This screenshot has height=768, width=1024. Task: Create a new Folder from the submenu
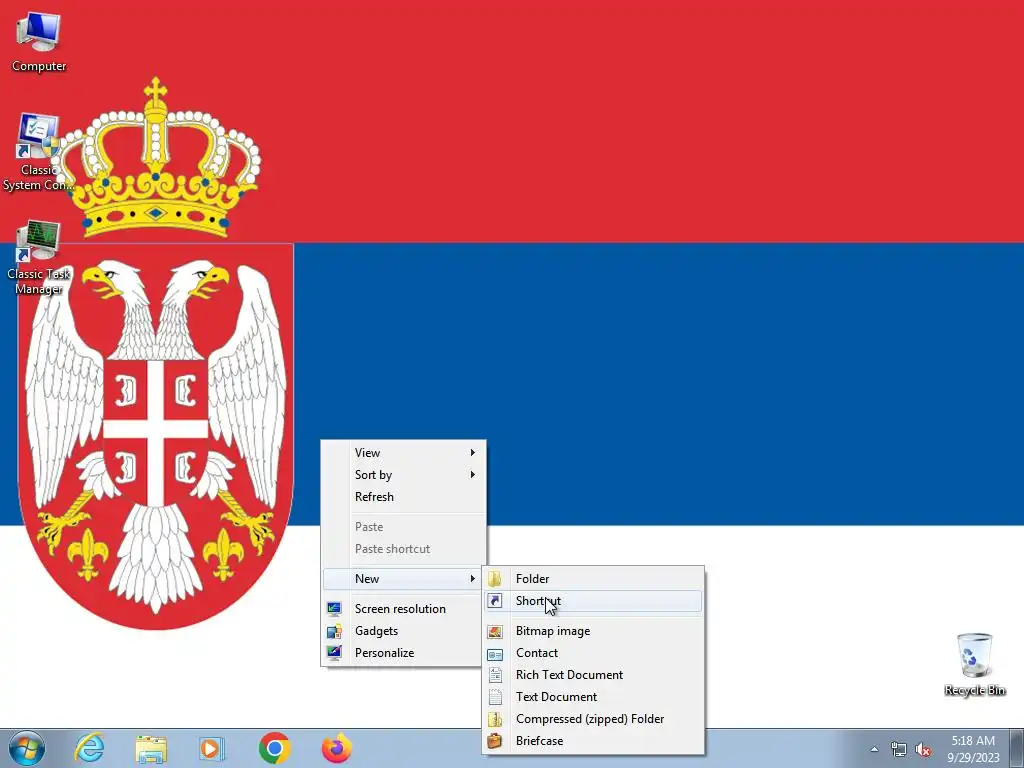coord(593,579)
